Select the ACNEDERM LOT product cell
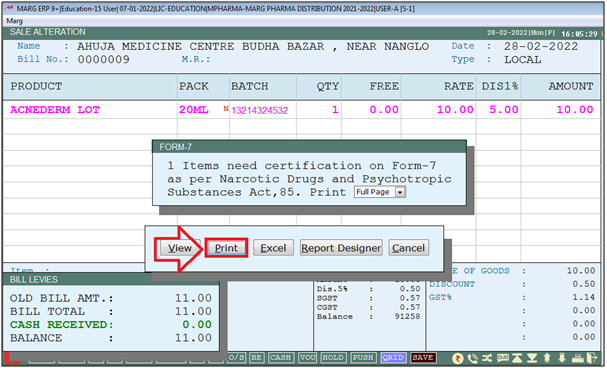 tap(55, 110)
